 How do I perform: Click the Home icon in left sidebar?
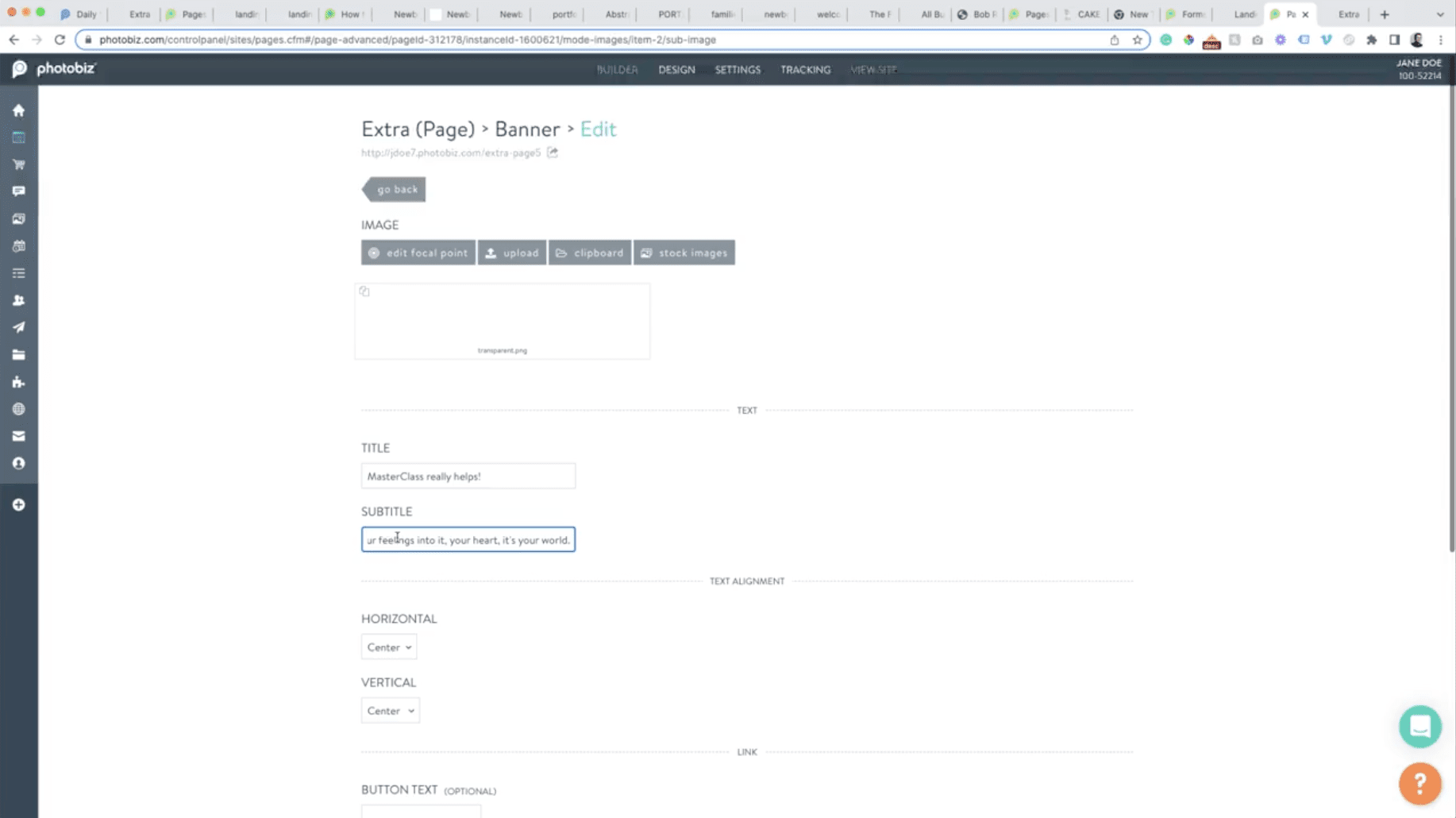tap(18, 110)
